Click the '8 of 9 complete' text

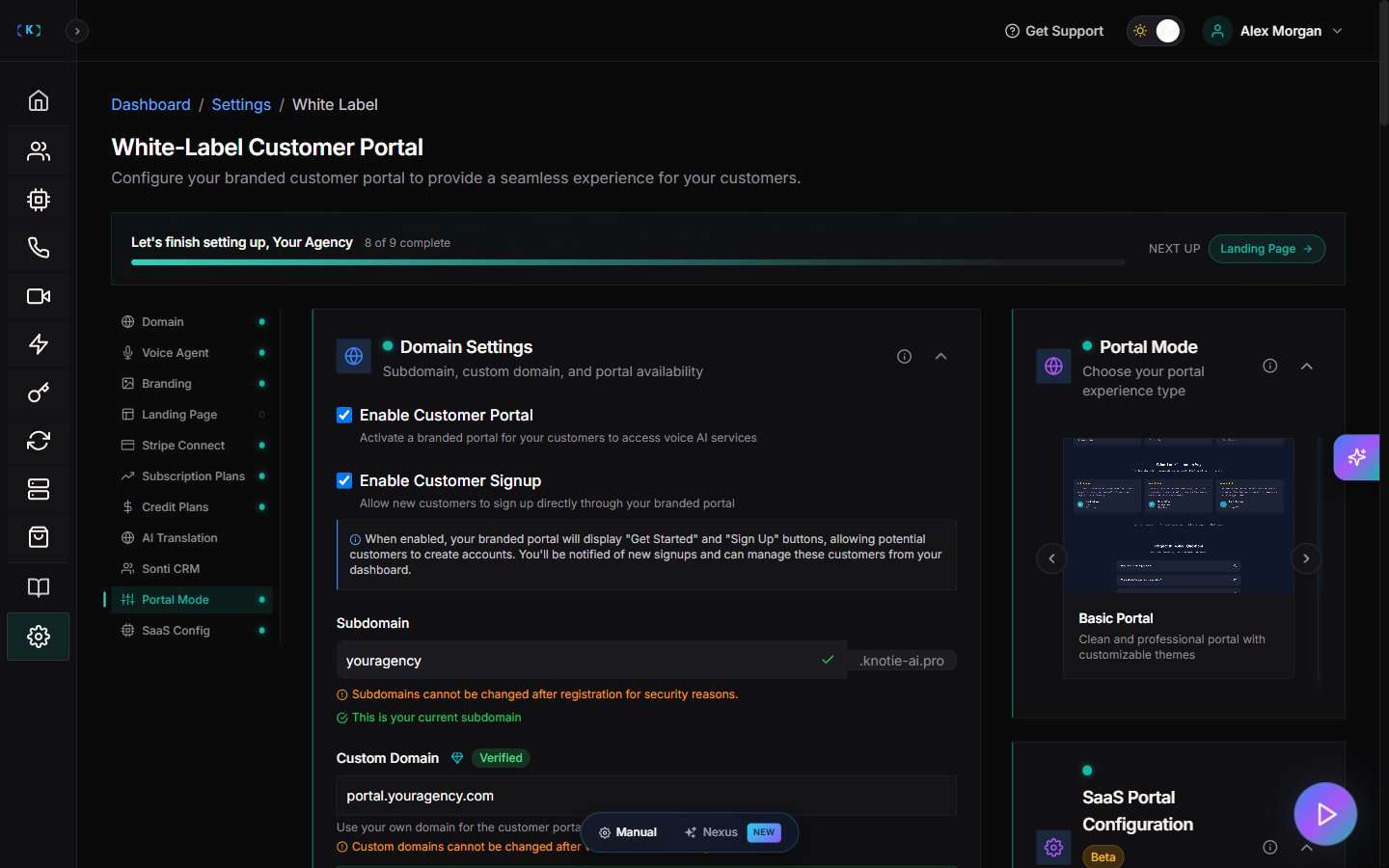point(407,243)
